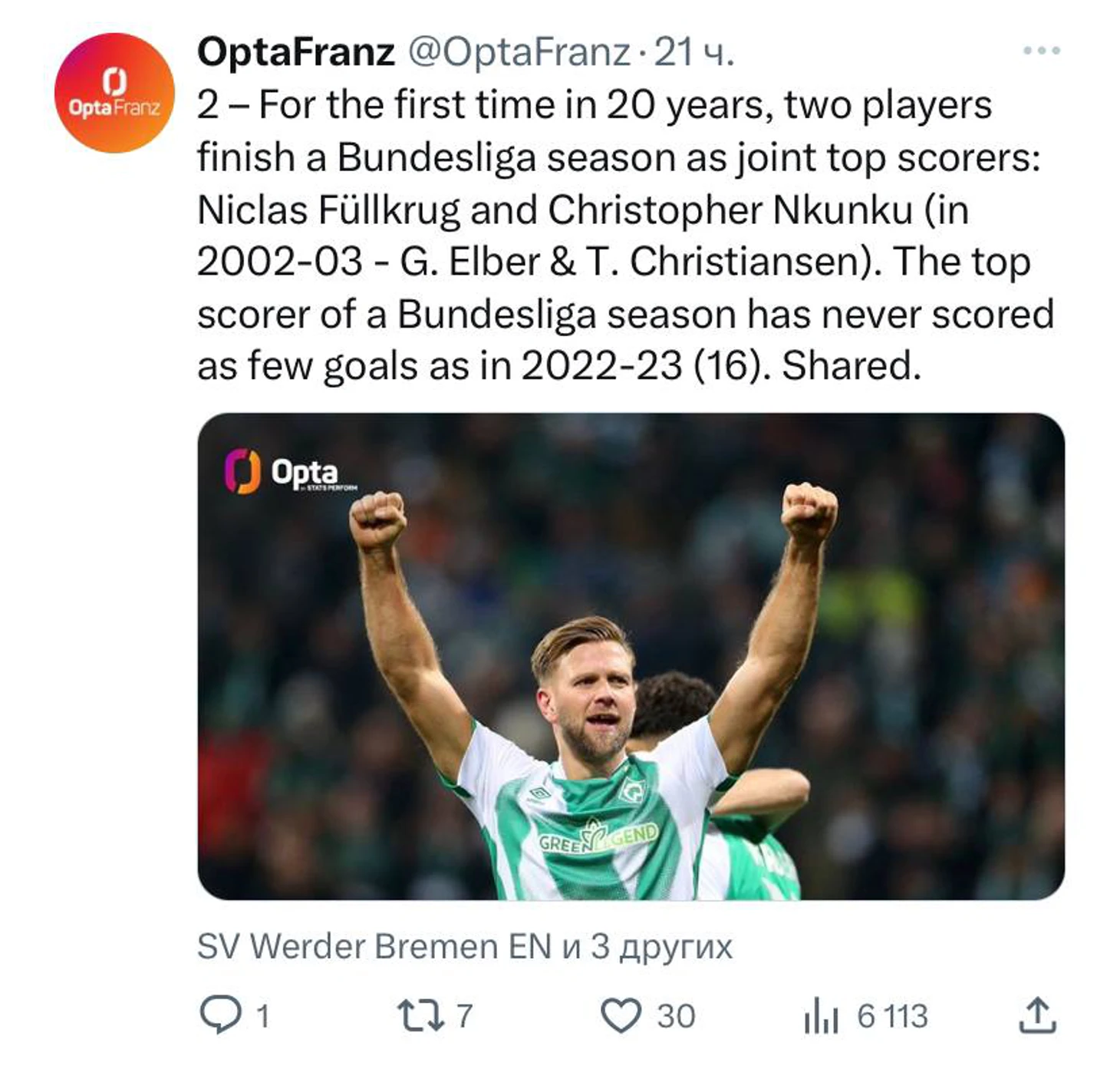Click the tweet text about joint top scorers
Image resolution: width=1120 pixels, height=1072 pixels.
coord(625,236)
